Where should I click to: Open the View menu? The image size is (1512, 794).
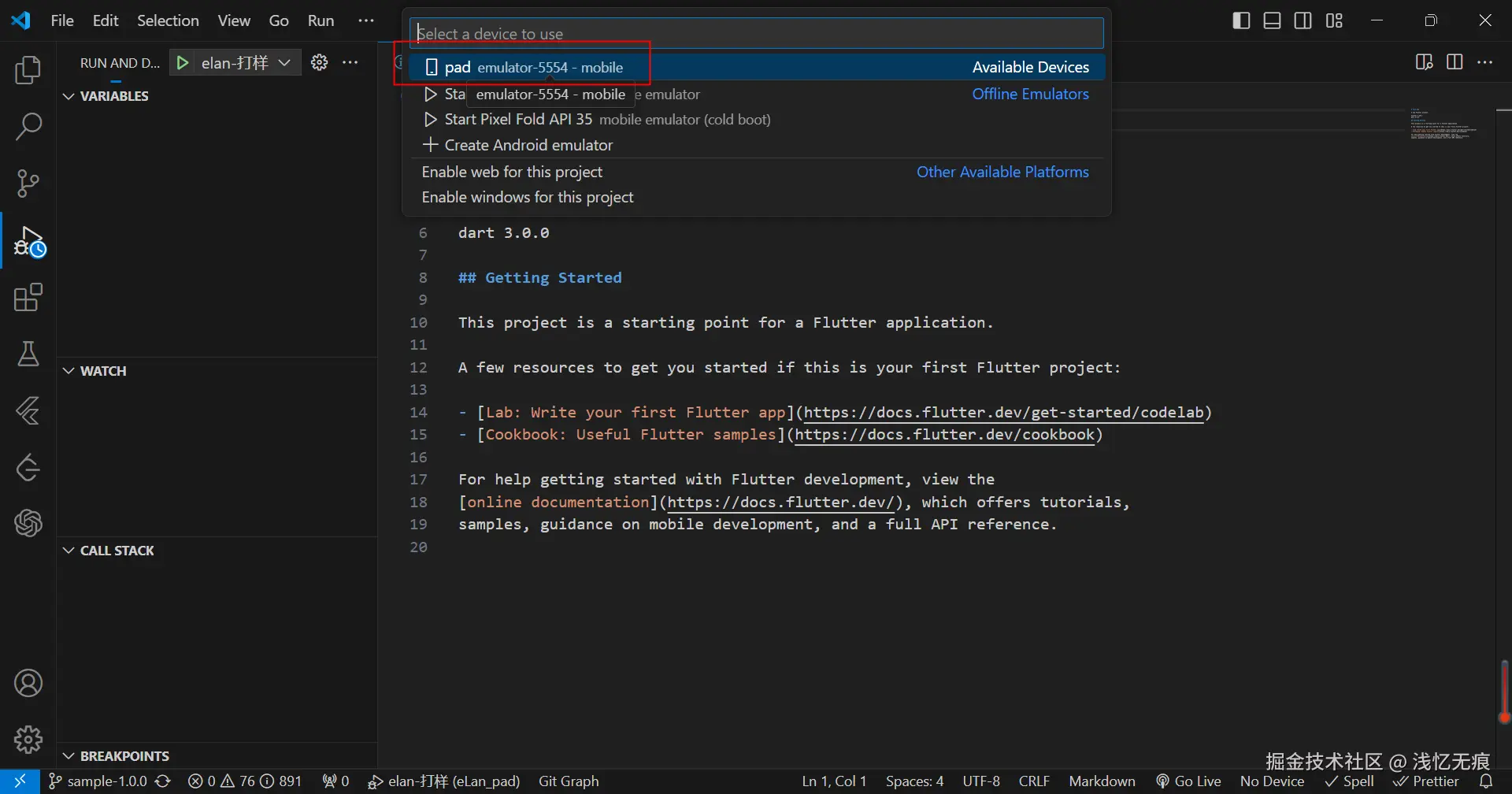click(234, 20)
